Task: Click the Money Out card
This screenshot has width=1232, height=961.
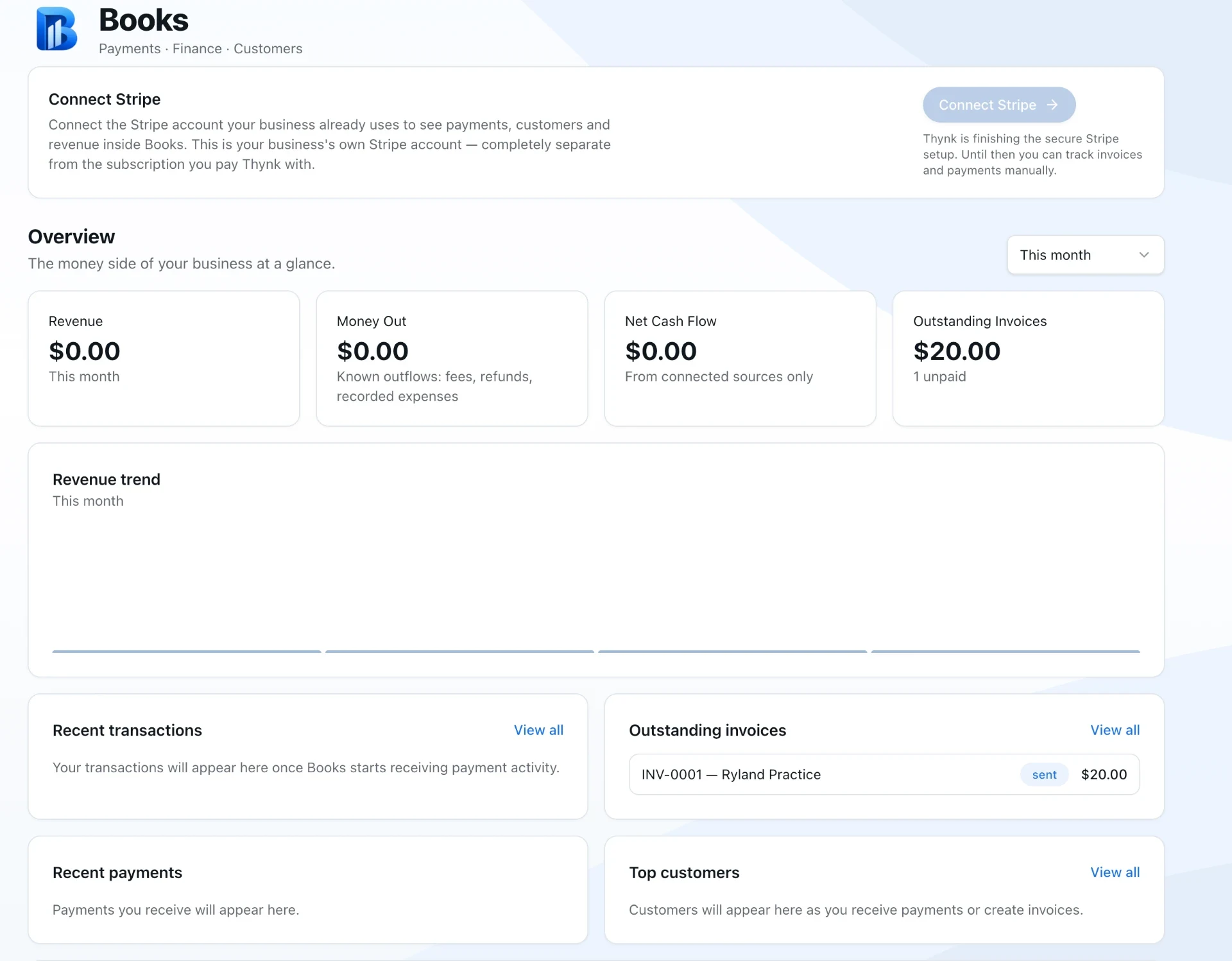Action: click(x=452, y=358)
